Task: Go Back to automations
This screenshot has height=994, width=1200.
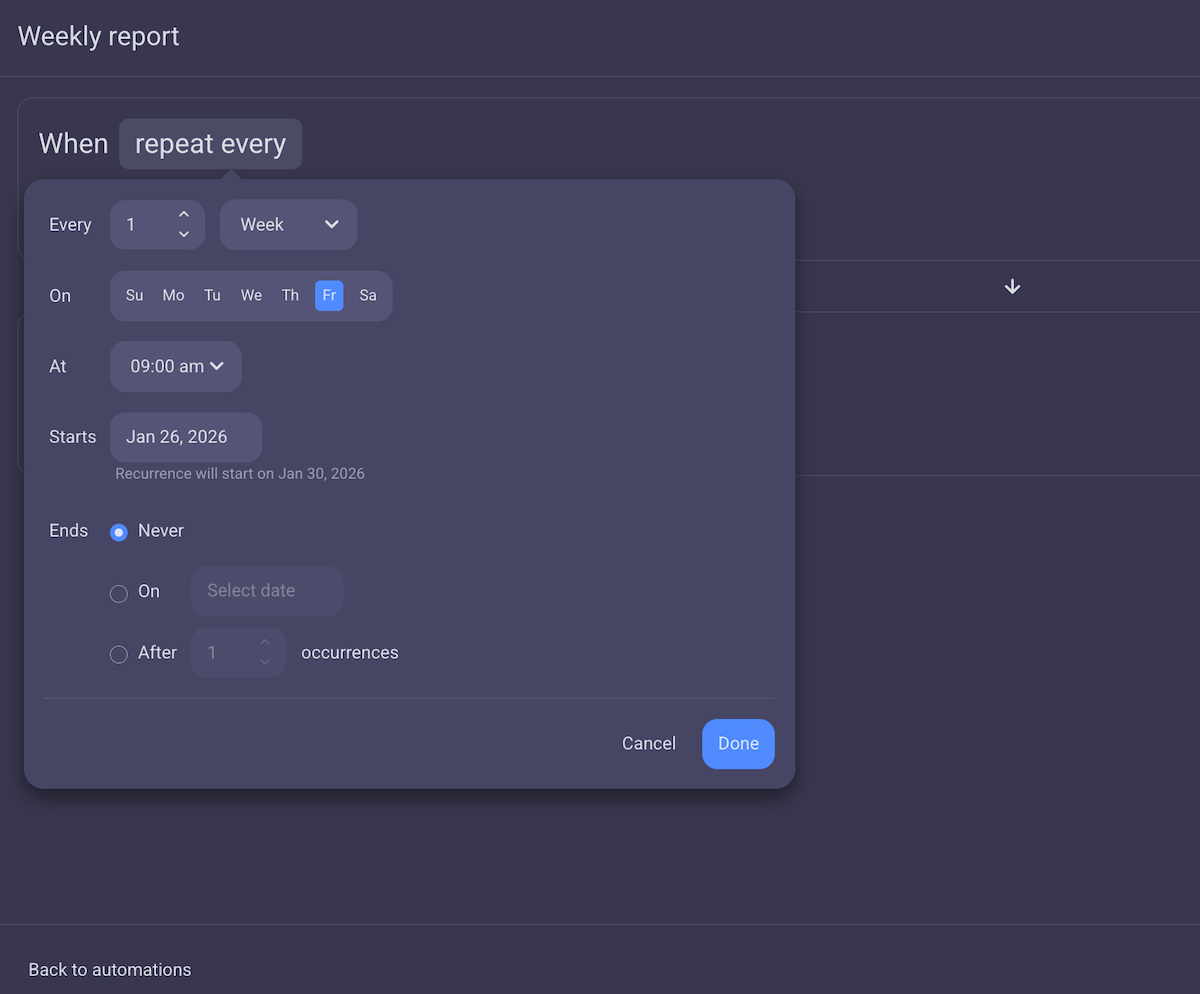Action: [x=110, y=969]
